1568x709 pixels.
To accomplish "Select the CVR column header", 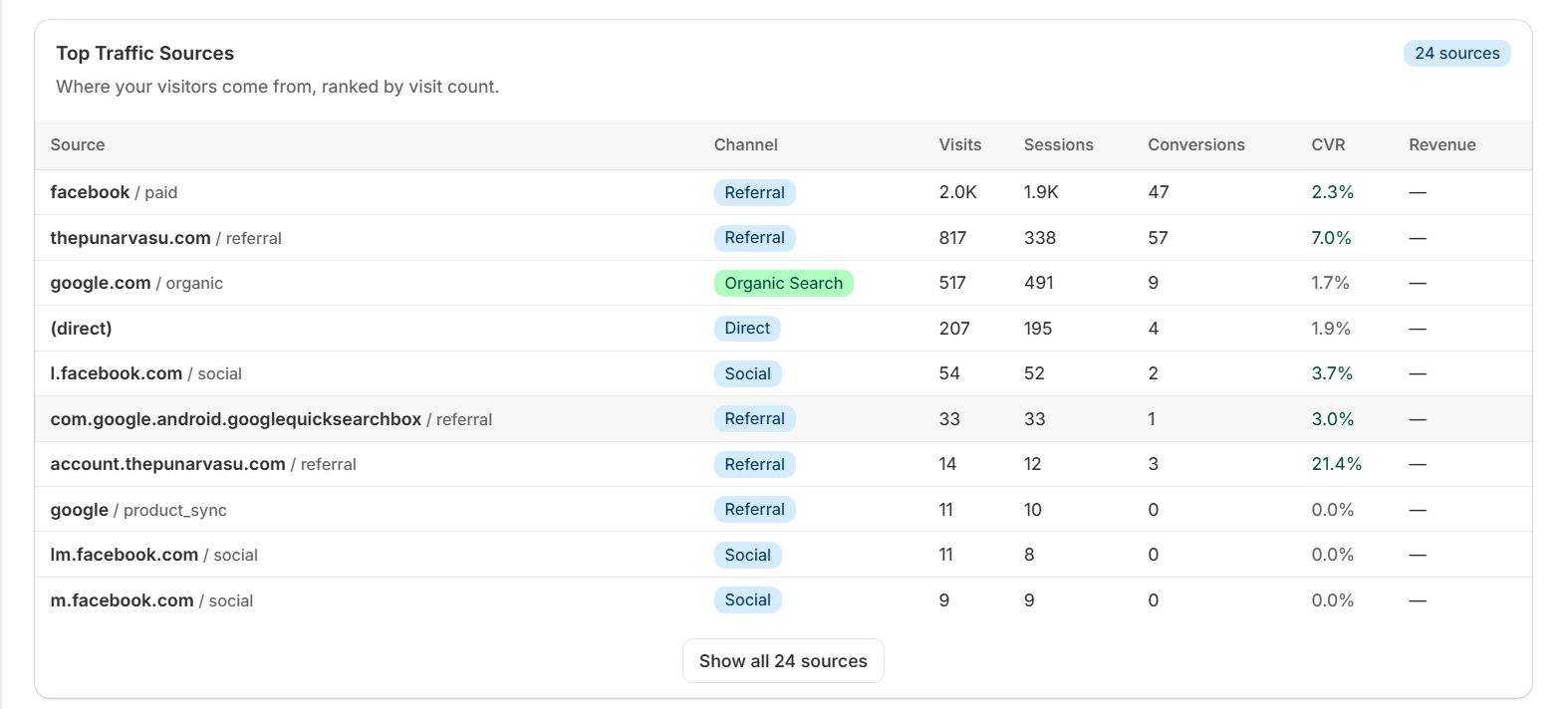I will 1327,145.
